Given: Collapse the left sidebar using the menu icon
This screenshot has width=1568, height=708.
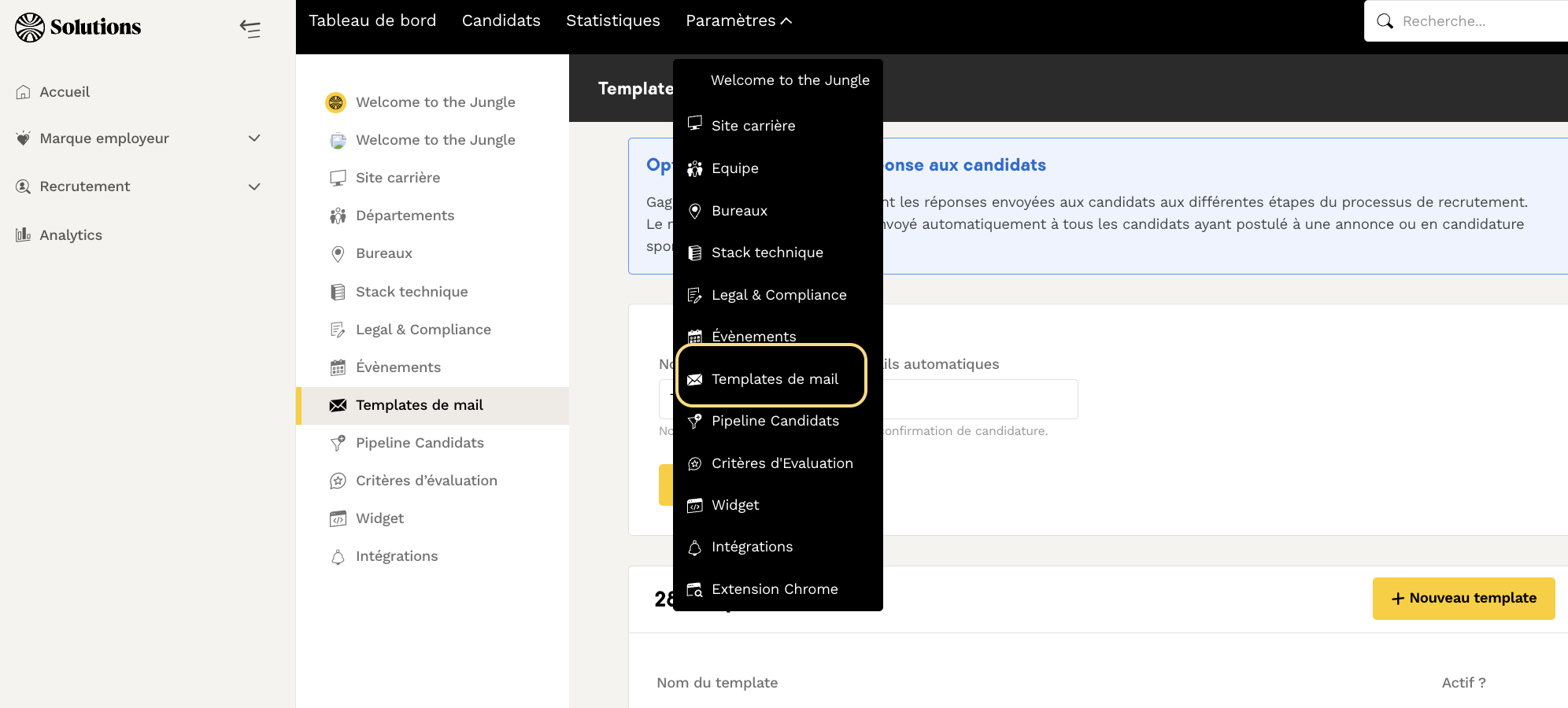Looking at the screenshot, I should click(x=250, y=29).
